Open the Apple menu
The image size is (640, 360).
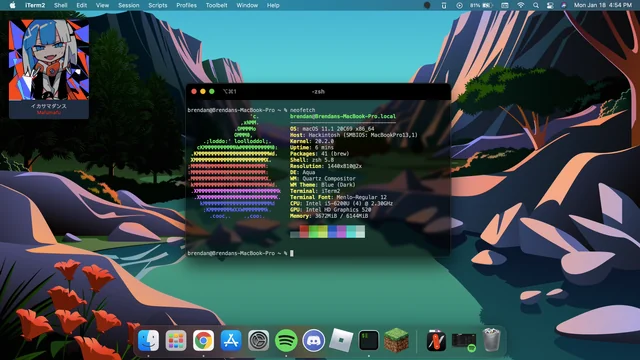[x=13, y=5]
